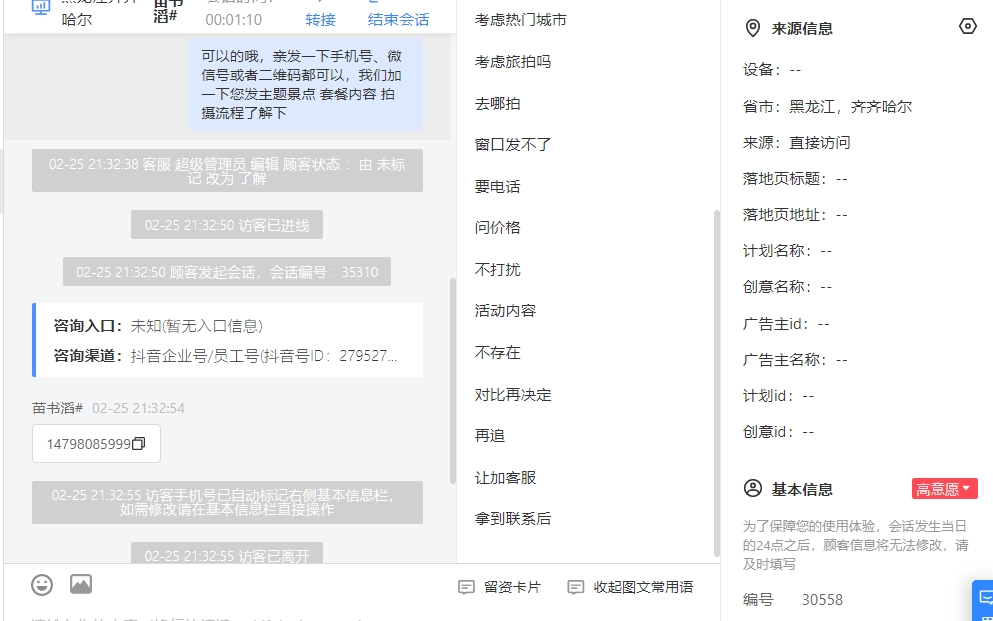Click the 基本信息 section heading
Image resolution: width=993 pixels, height=621 pixels.
tap(802, 489)
